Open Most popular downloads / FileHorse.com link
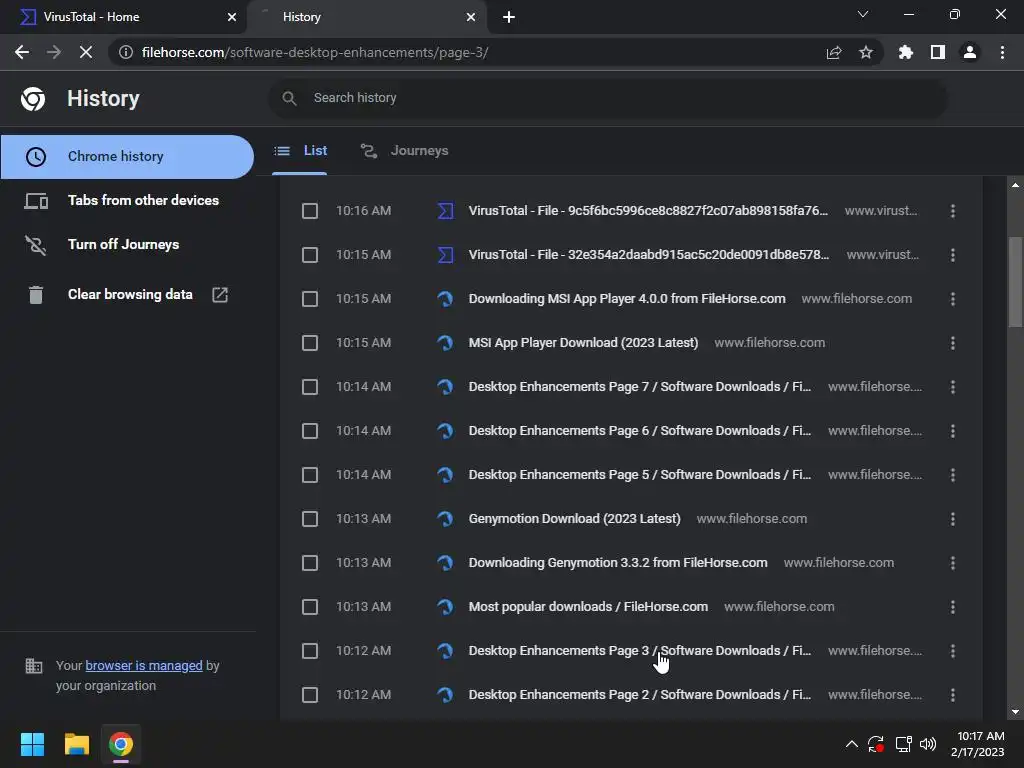The width and height of the screenshot is (1024, 768). (588, 607)
